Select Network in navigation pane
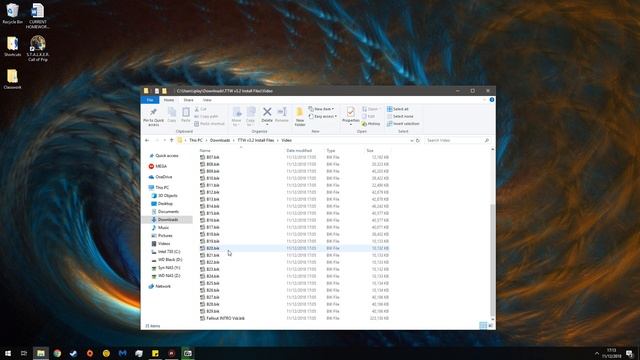Viewport: 640px width, 360px height. click(160, 286)
